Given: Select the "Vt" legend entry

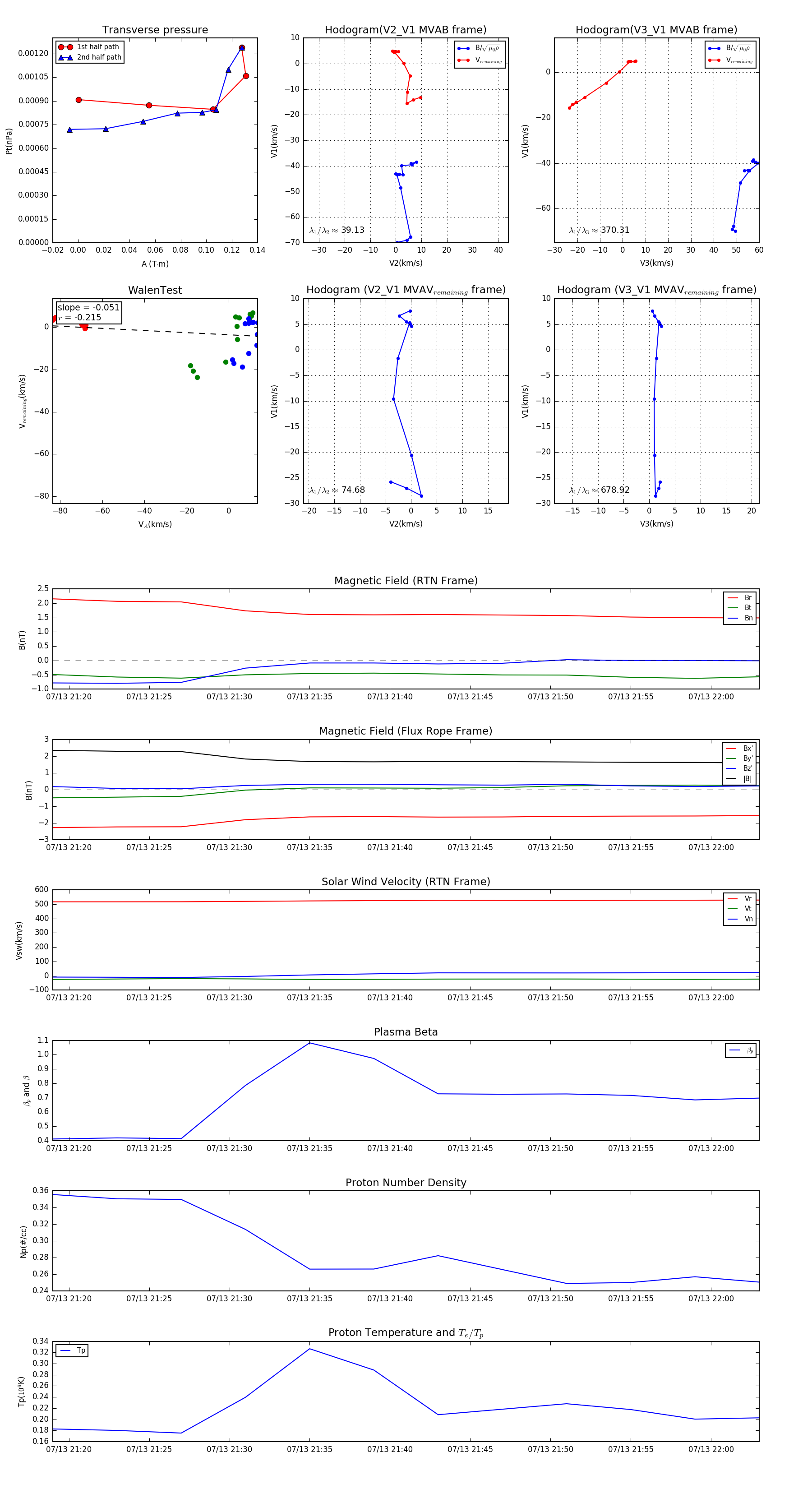Looking at the screenshot, I should tap(740, 909).
